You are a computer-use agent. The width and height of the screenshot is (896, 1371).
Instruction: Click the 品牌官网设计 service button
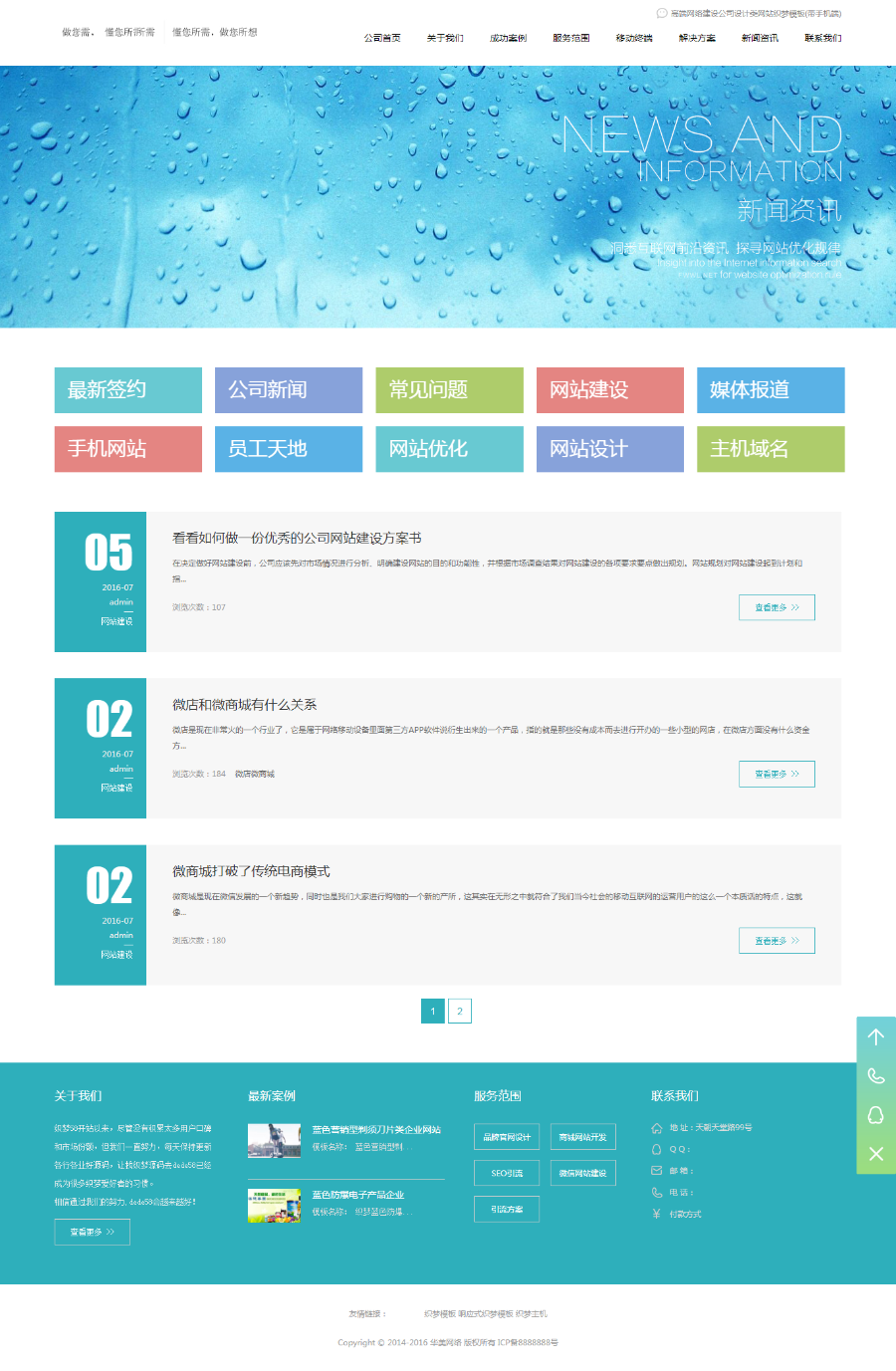pos(507,1137)
